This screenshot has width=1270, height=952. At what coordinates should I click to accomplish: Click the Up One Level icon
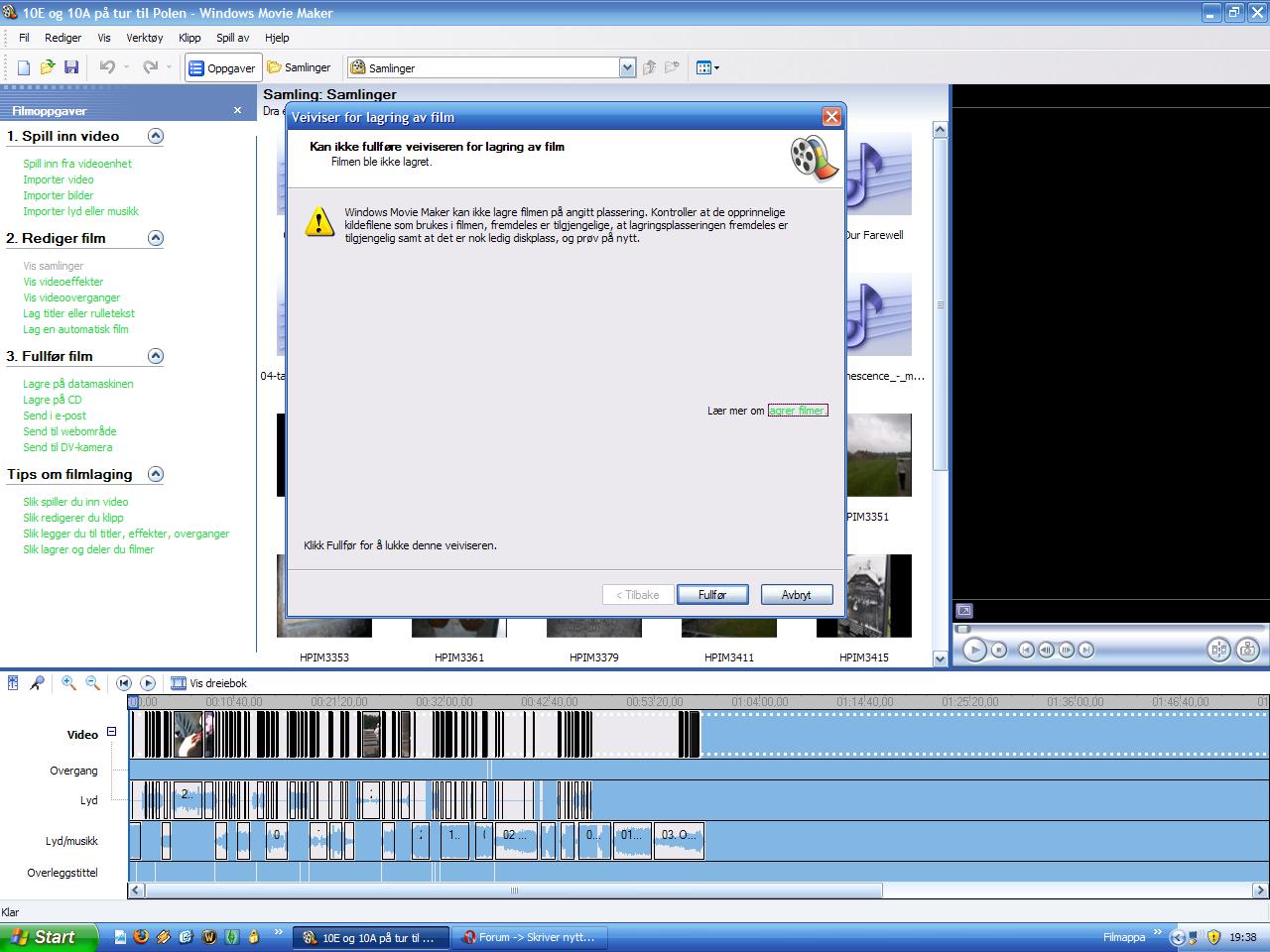650,67
